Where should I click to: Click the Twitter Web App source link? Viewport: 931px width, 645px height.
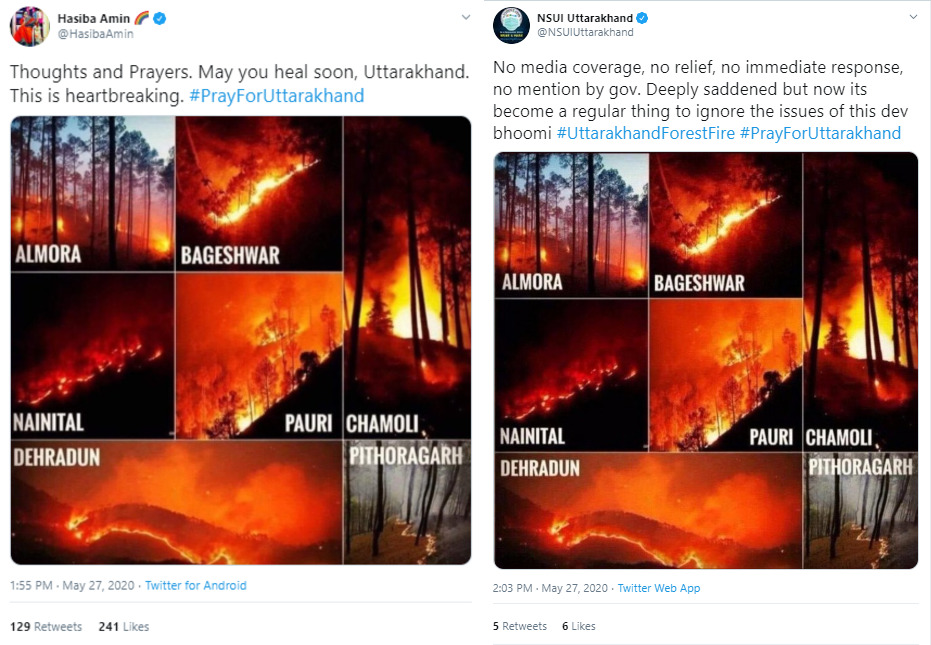point(659,588)
